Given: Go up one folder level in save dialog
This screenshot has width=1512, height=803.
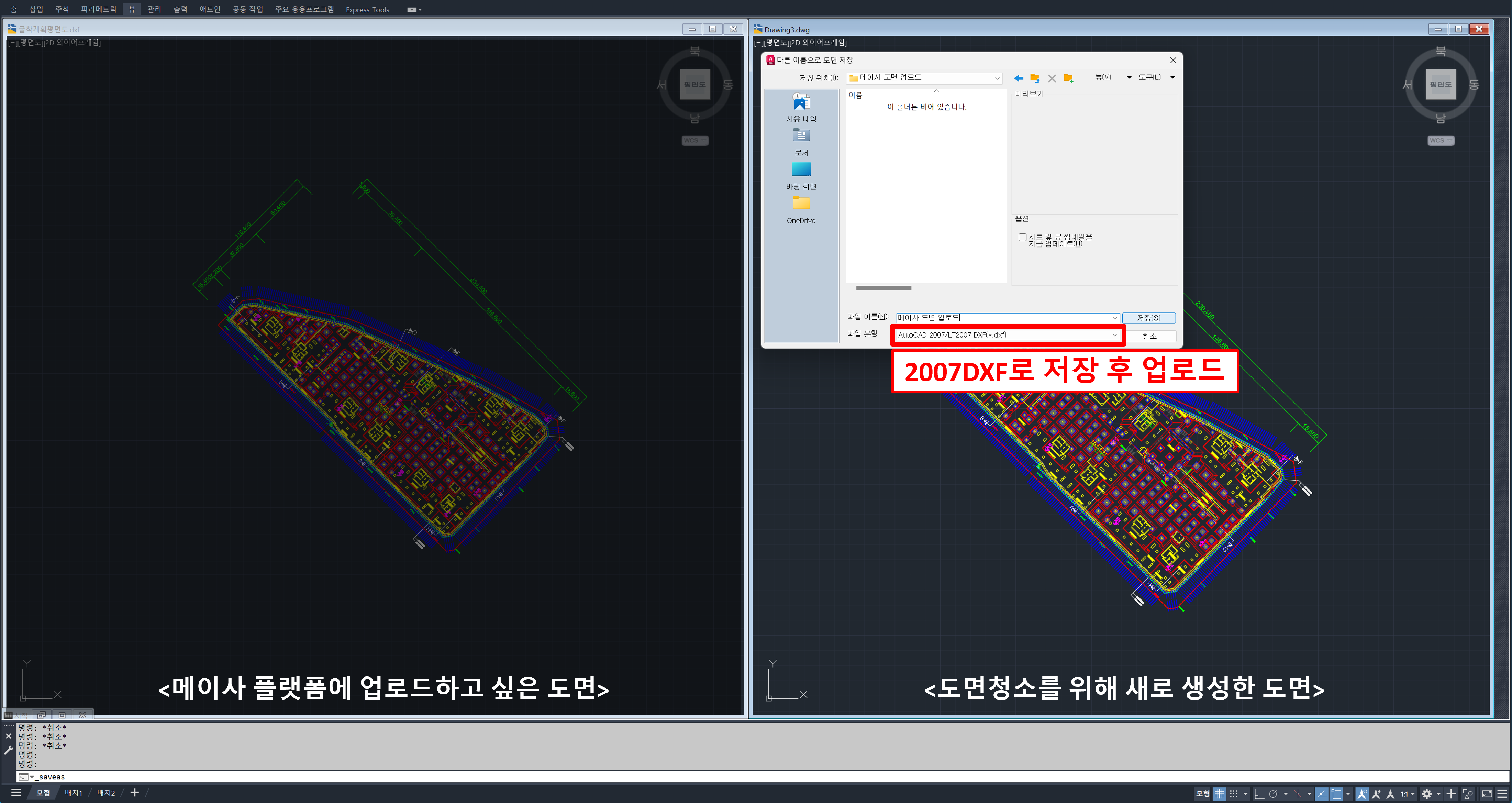Looking at the screenshot, I should (x=1035, y=78).
